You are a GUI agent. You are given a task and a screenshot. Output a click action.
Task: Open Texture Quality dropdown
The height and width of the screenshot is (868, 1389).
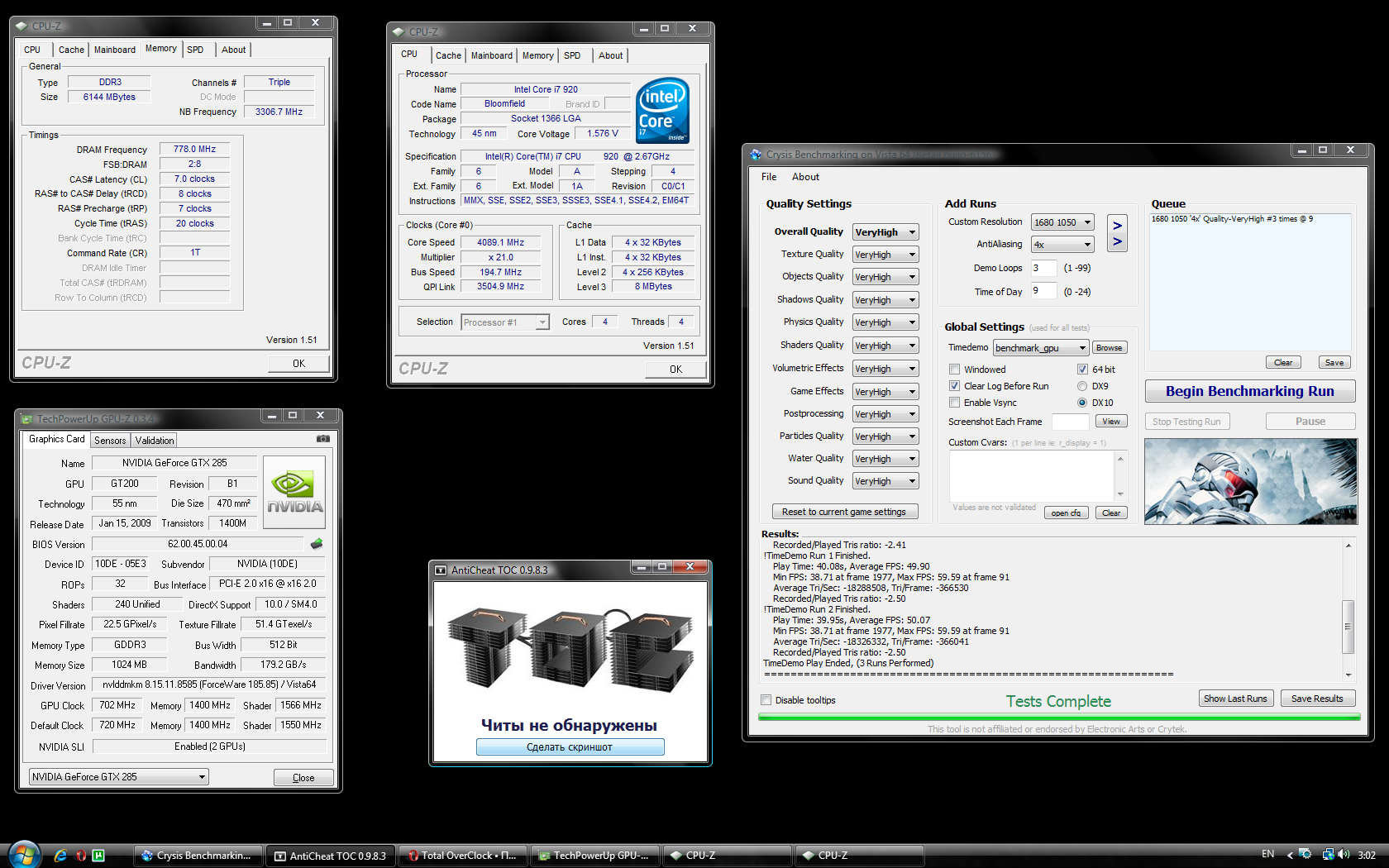(x=885, y=255)
